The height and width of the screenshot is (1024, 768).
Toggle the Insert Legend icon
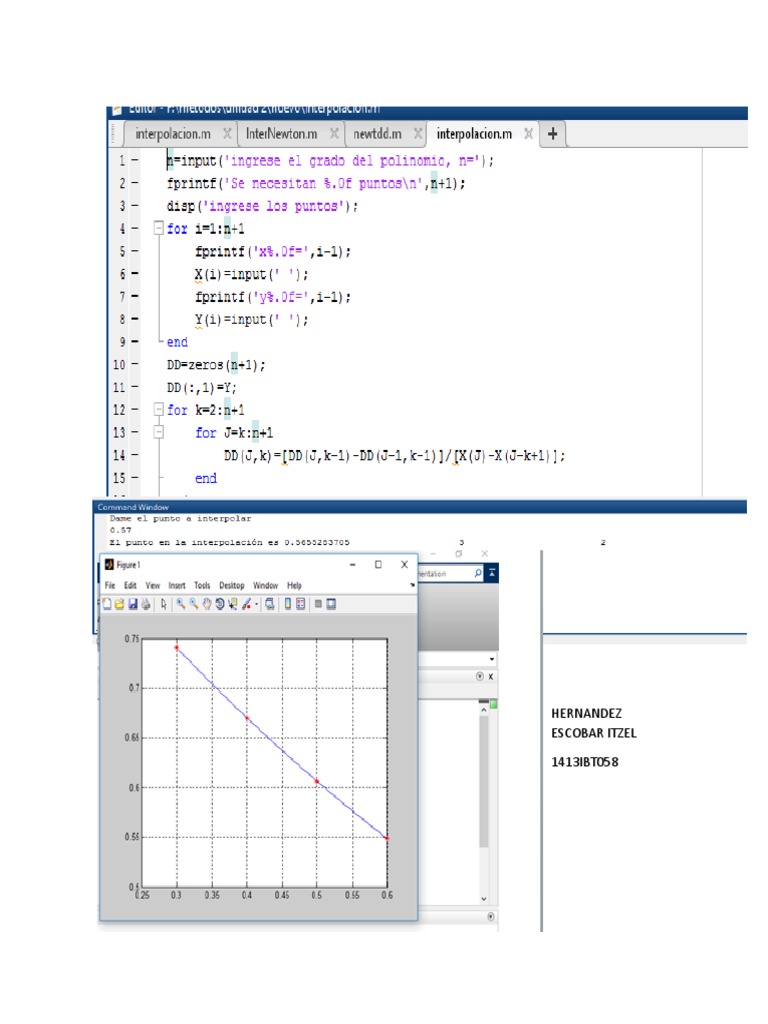(x=300, y=604)
